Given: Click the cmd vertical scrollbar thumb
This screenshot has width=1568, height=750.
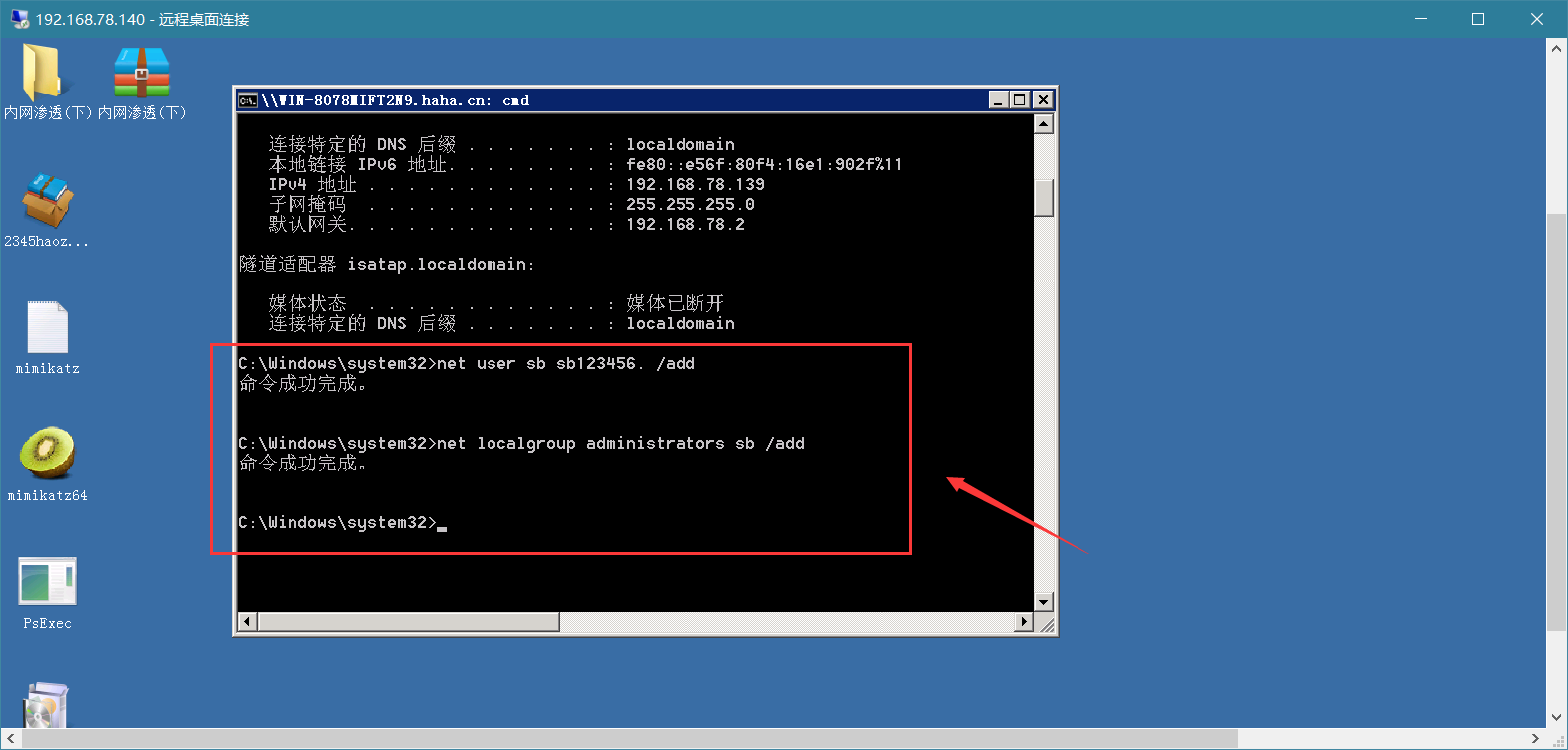Looking at the screenshot, I should pyautogui.click(x=1044, y=197).
